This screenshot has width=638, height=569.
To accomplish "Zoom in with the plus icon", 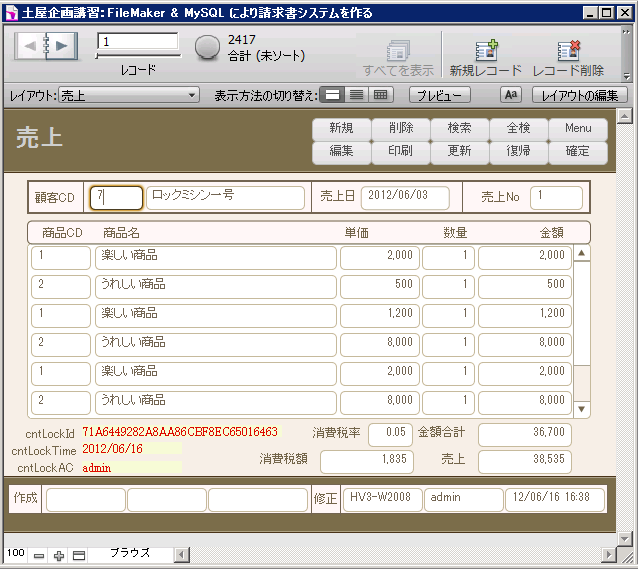I will (x=59, y=556).
